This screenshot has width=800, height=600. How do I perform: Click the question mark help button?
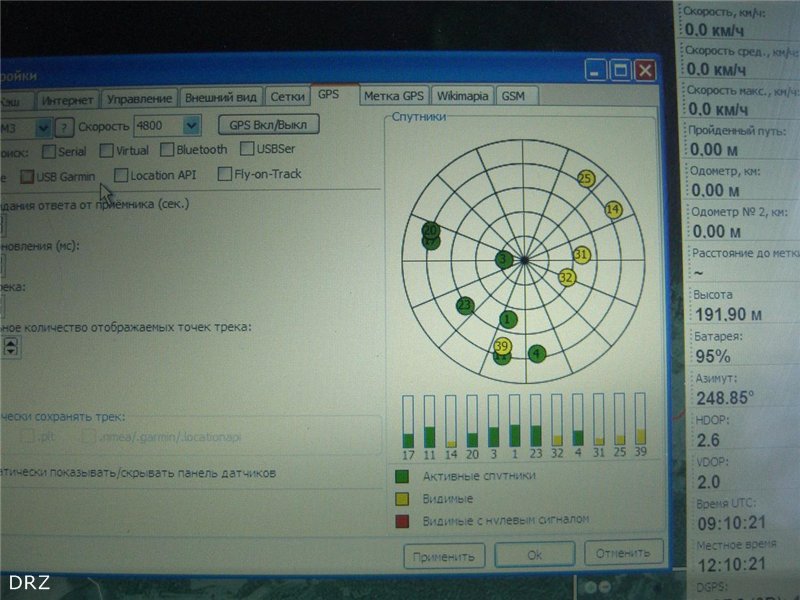click(x=64, y=127)
